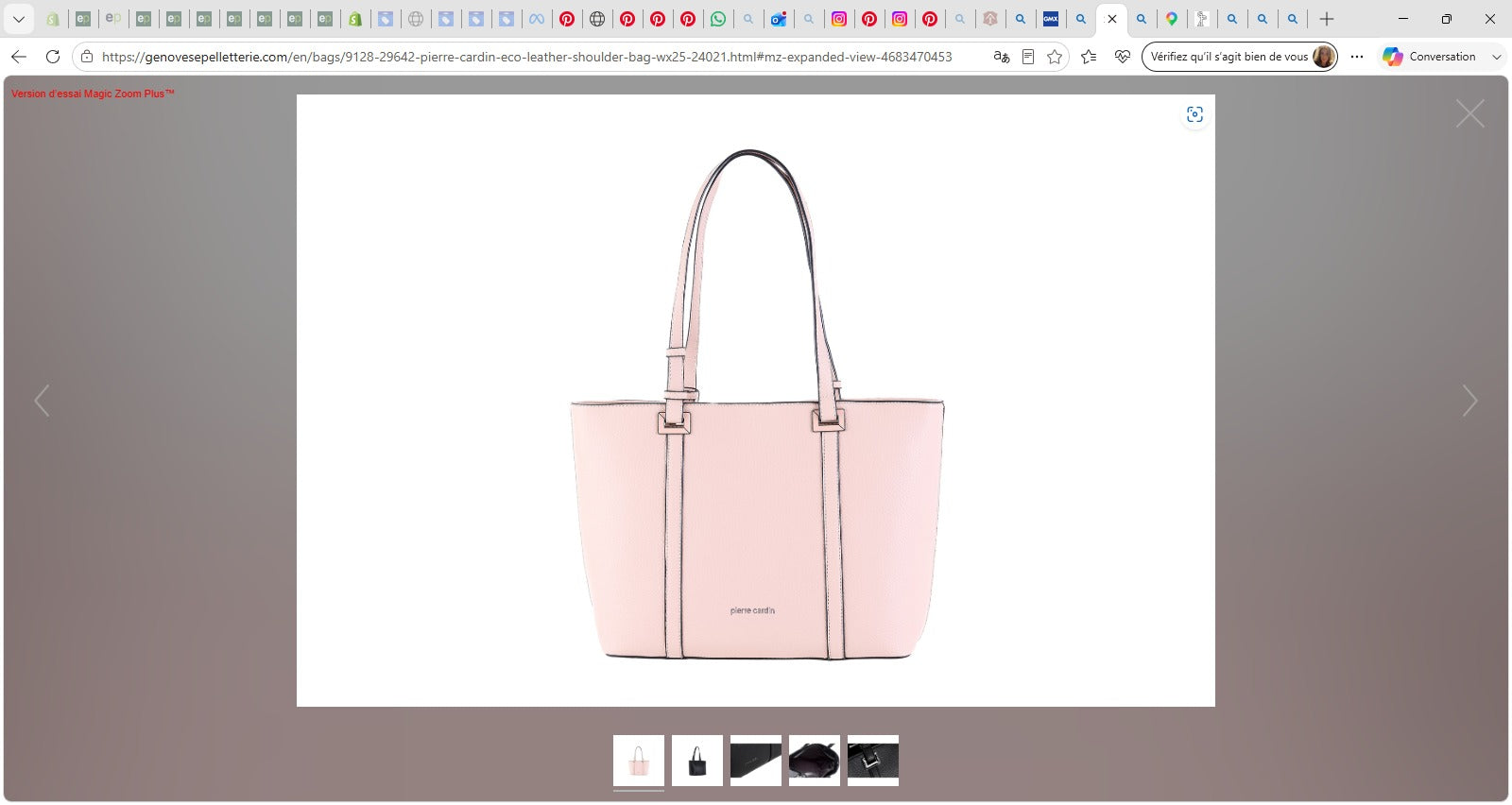1512x805 pixels.
Task: Select the genovesepelletterie.com URL in address bar
Action: pos(526,57)
